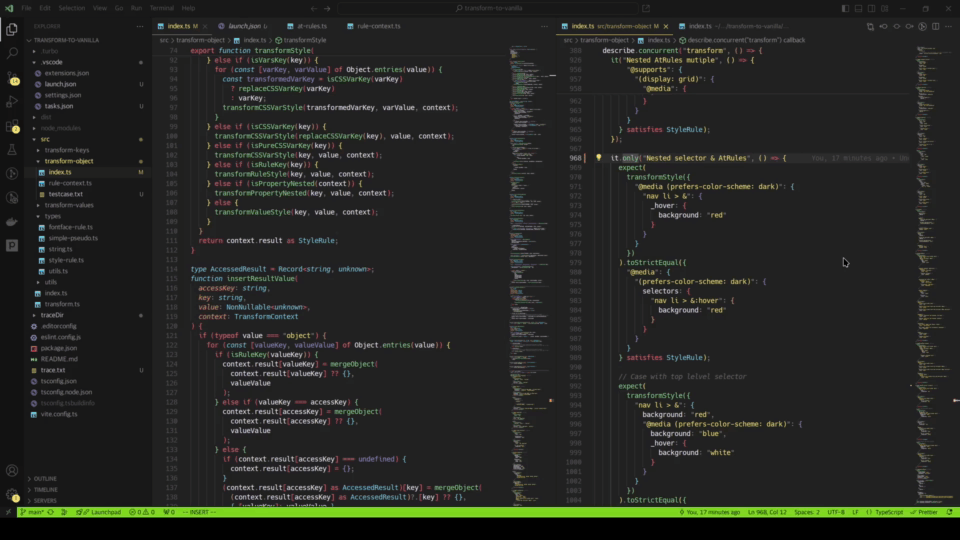Open more actions in right editor group

pyautogui.click(x=948, y=26)
